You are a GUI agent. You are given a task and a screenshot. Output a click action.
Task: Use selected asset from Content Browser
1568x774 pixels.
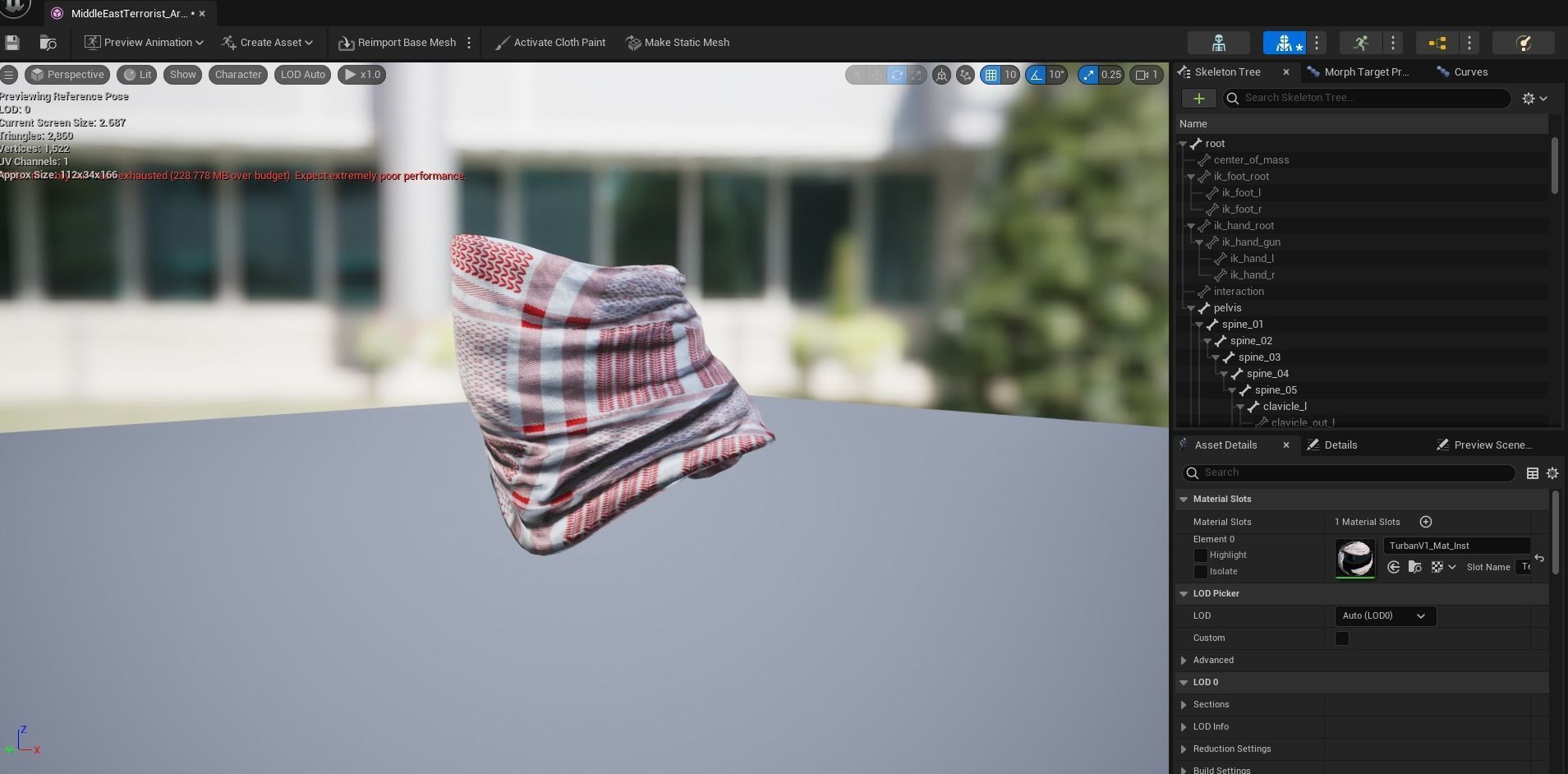[x=1393, y=567]
